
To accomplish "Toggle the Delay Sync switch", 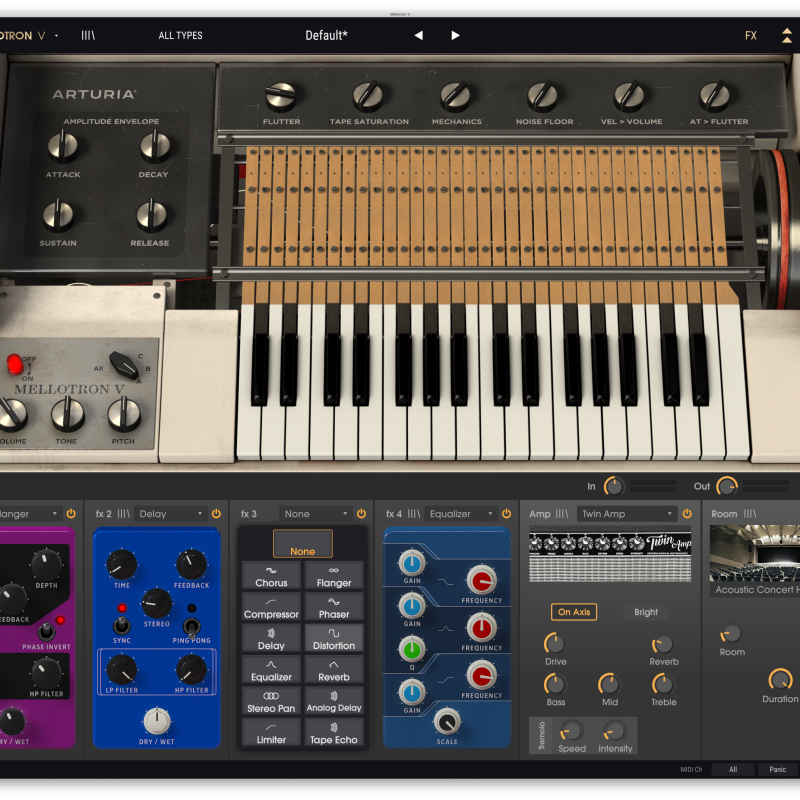I will click(121, 625).
